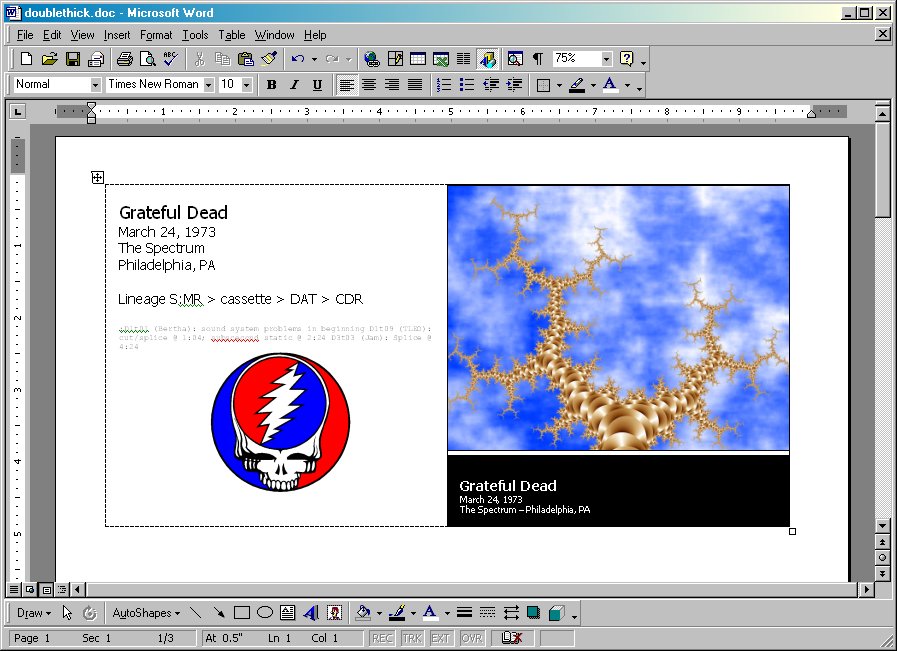Set text columns
897x651 pixels.
click(x=464, y=58)
